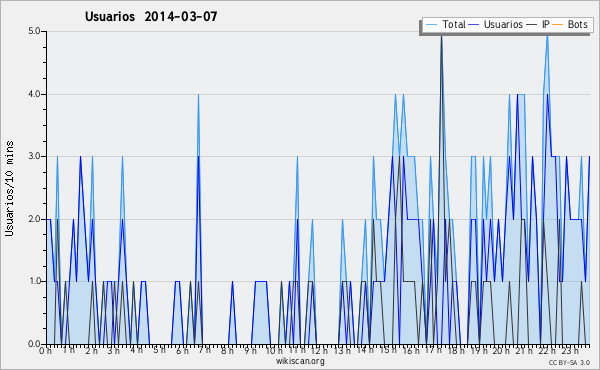The image size is (600, 370).
Task: Click the '0 h' x-axis tick label
Action: pos(45,350)
